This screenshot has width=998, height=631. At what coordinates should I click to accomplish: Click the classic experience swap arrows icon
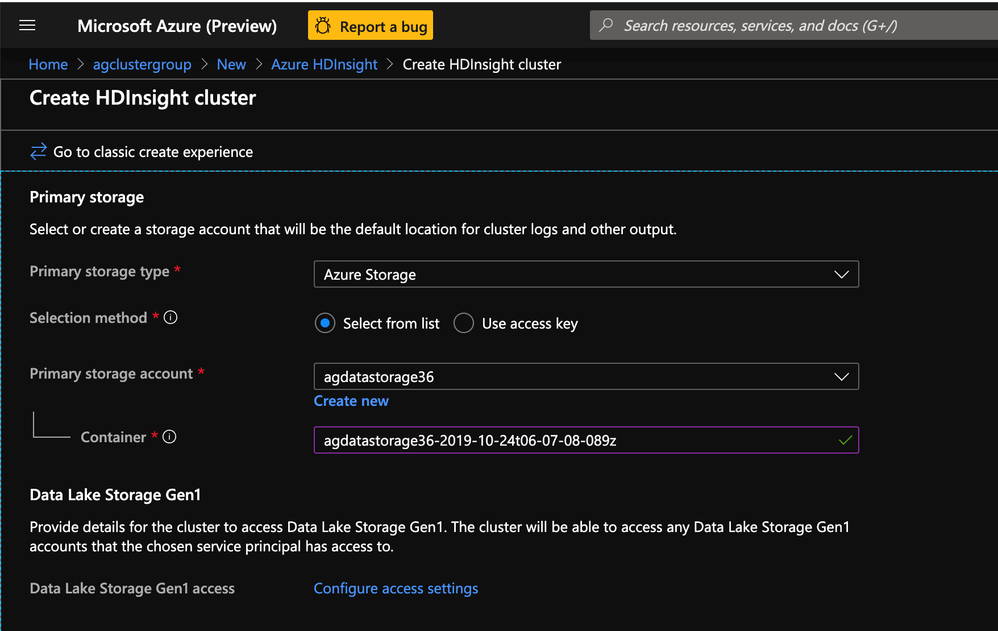(x=39, y=152)
